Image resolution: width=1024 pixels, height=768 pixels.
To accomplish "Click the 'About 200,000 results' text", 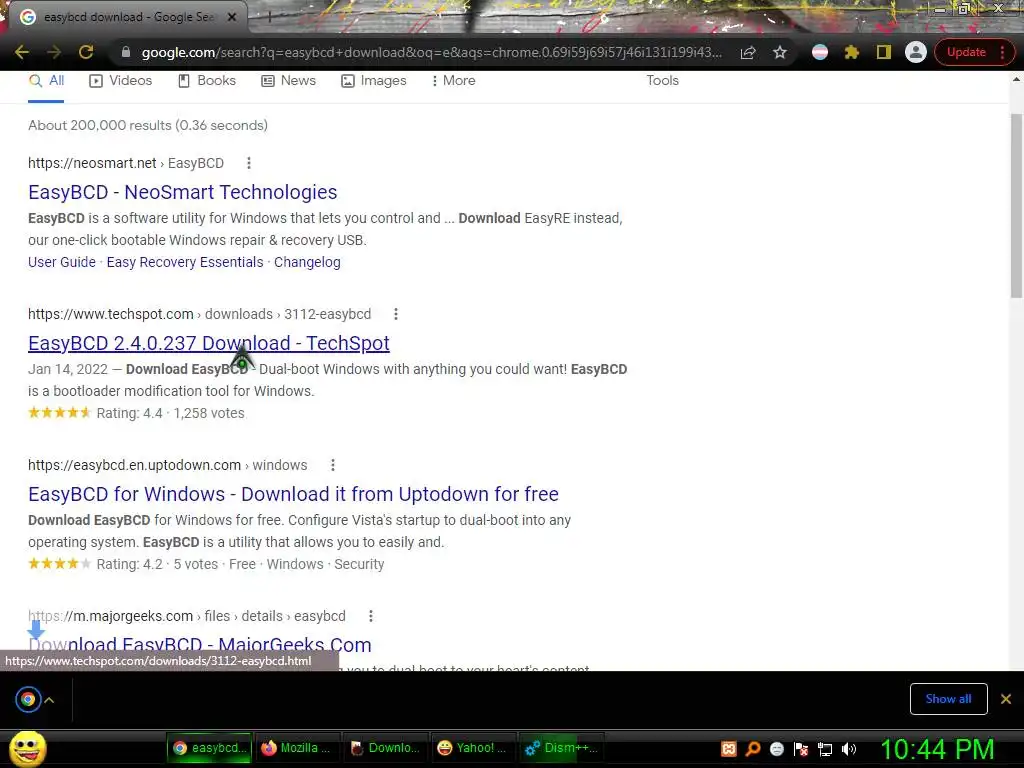I will 148,125.
